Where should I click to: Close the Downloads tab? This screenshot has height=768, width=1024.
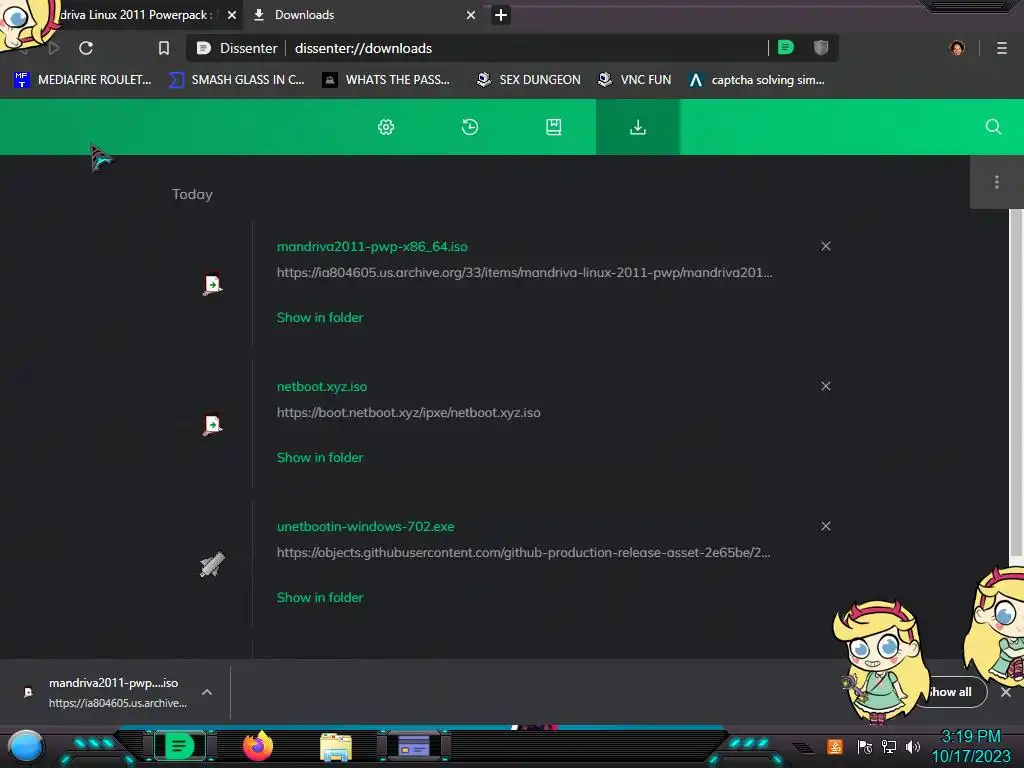coord(471,15)
